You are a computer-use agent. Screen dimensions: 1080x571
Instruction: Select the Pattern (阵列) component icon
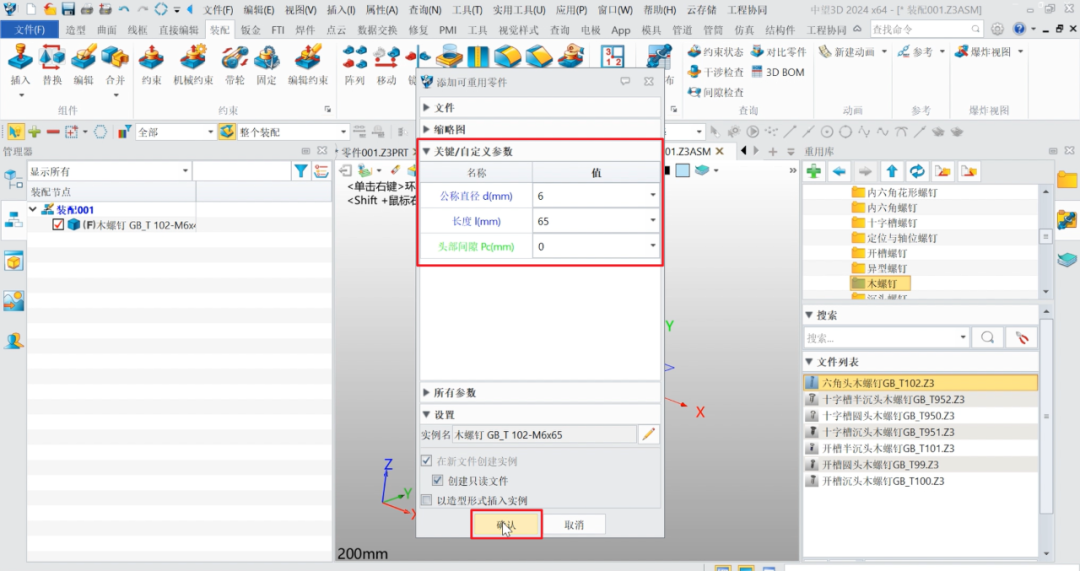click(x=355, y=57)
